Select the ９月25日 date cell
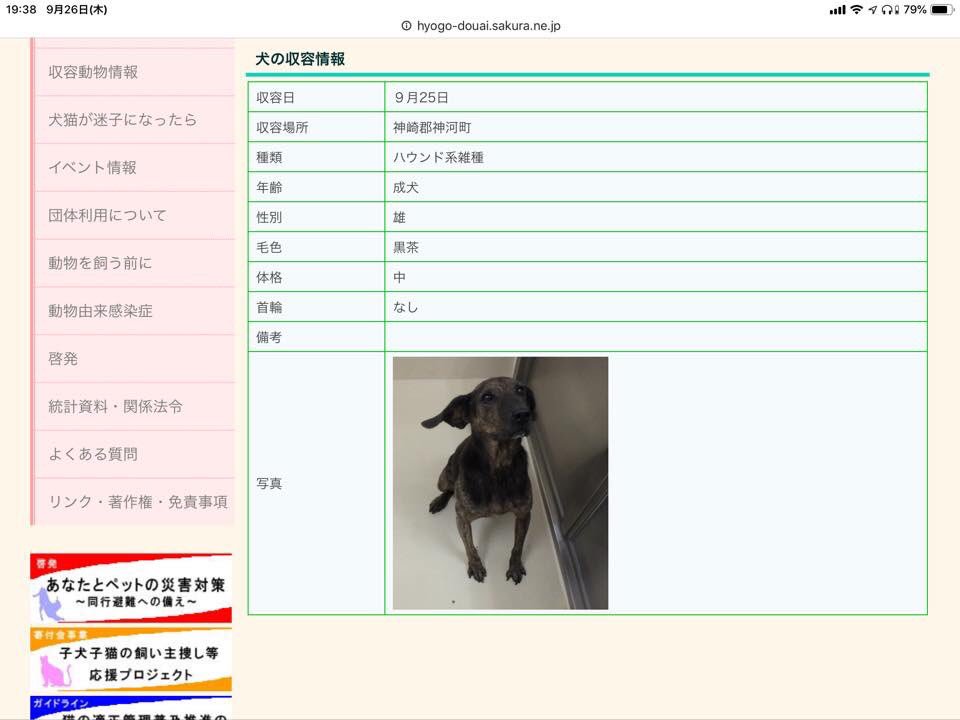 pyautogui.click(x=656, y=97)
